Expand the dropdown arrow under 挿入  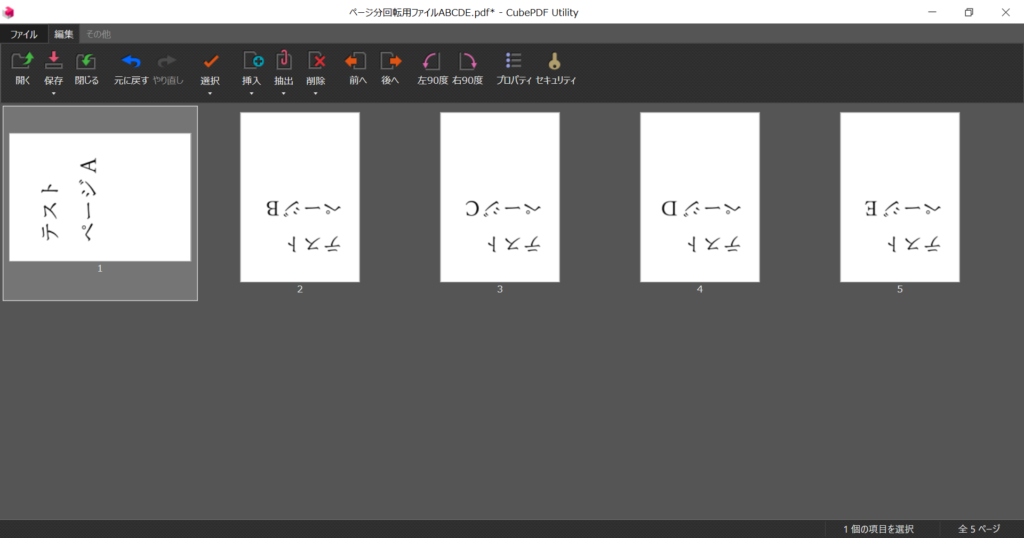pos(251,93)
